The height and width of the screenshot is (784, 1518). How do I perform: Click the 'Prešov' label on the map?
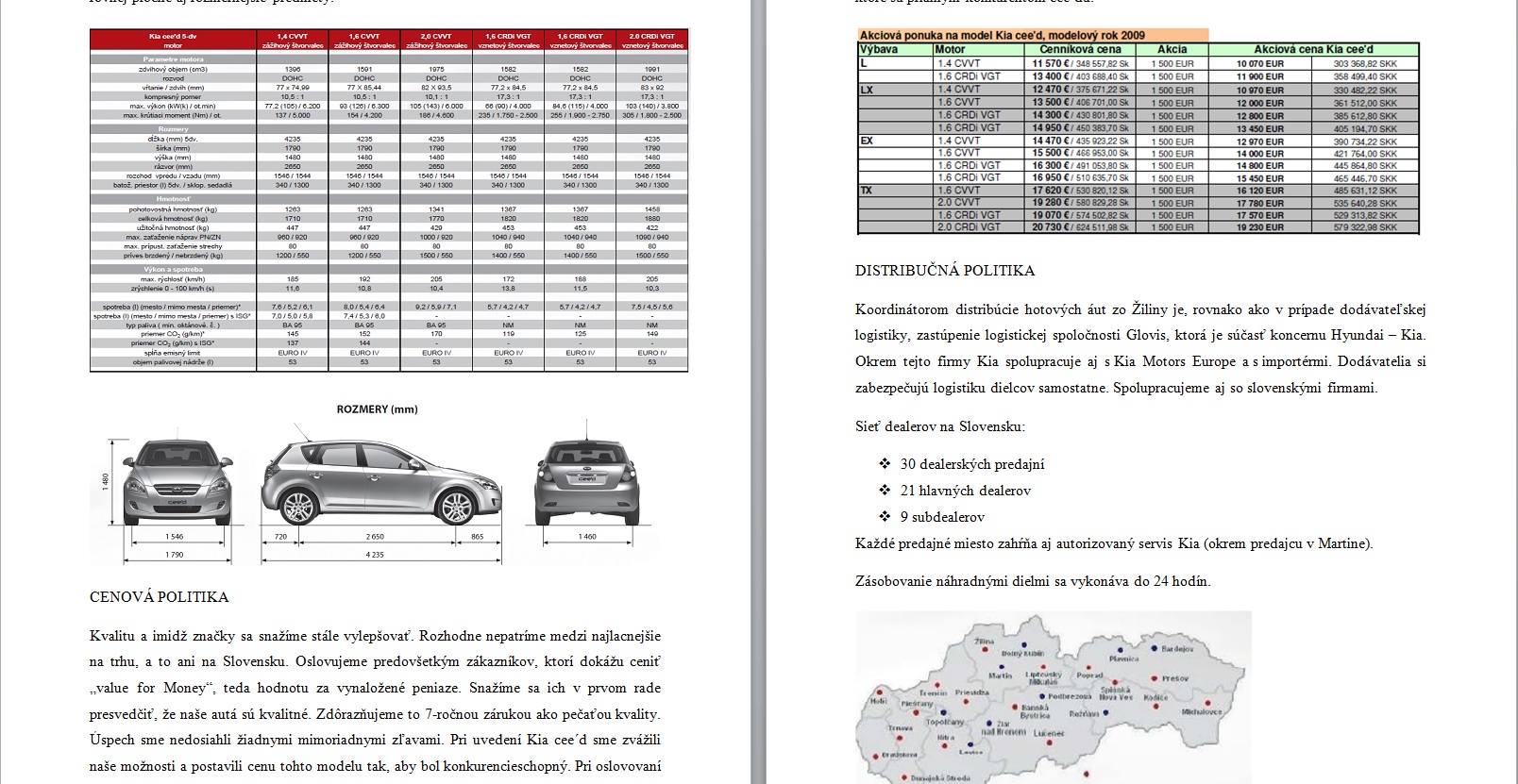[1175, 678]
